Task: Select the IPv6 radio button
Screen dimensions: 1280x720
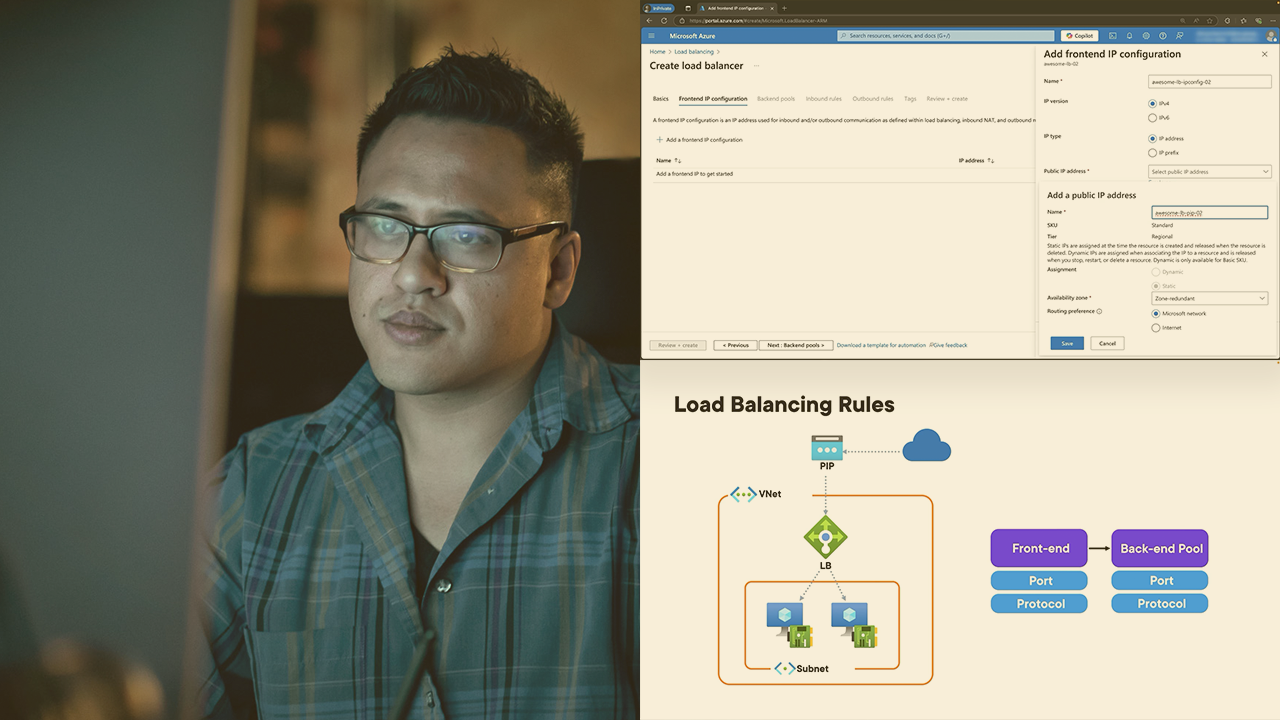Action: pyautogui.click(x=1152, y=117)
